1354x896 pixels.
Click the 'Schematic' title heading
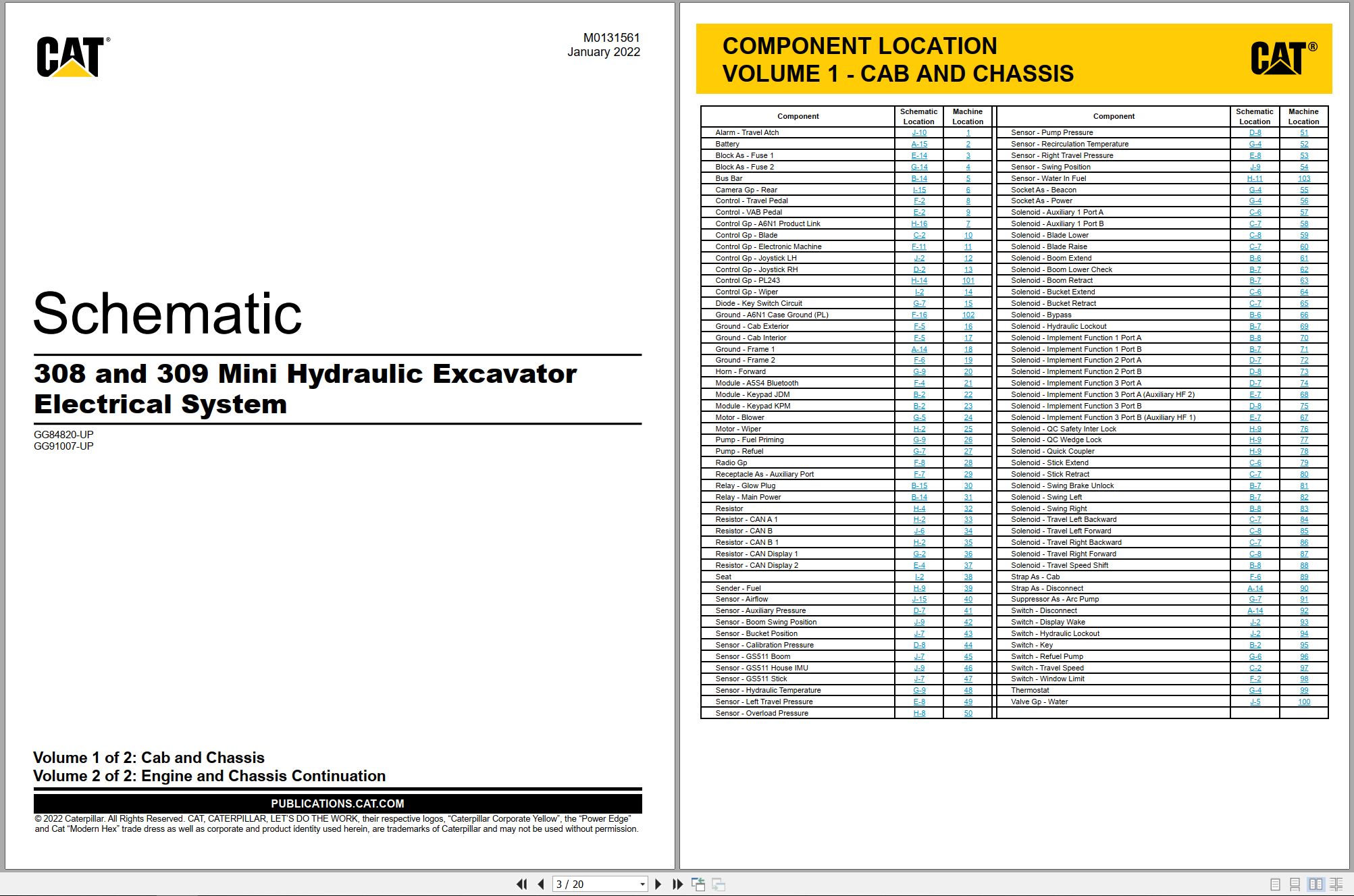[167, 313]
